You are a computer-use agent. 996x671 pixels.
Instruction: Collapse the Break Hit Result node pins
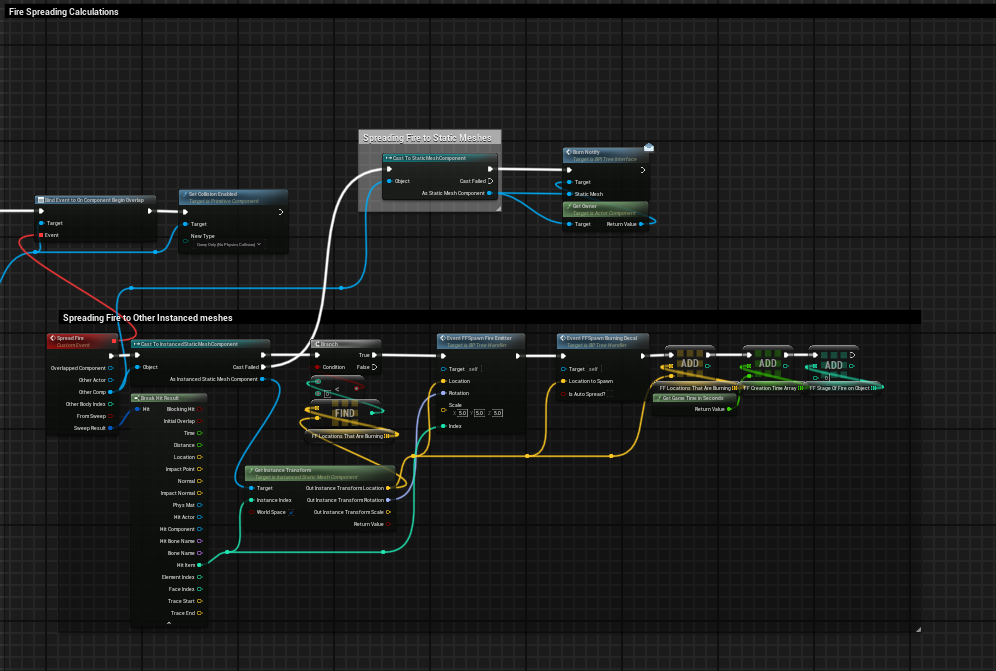click(x=168, y=624)
